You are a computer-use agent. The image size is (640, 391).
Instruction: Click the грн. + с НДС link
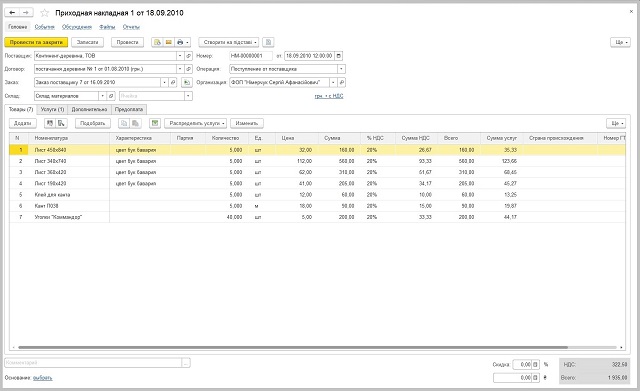329,96
